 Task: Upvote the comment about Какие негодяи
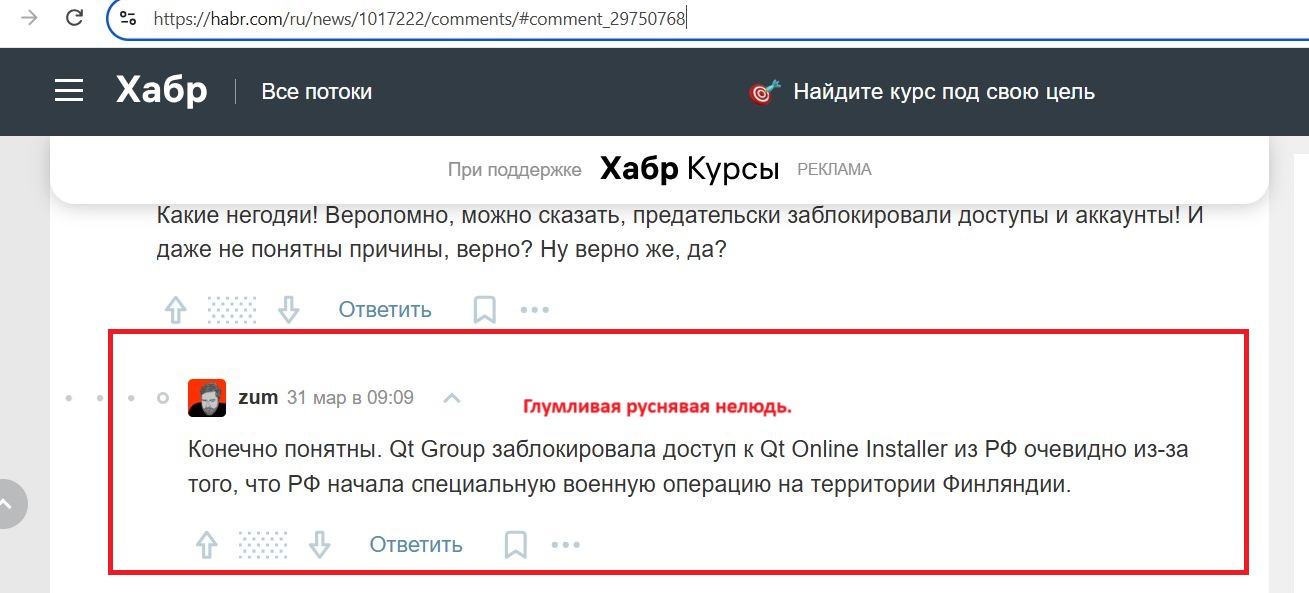[176, 310]
